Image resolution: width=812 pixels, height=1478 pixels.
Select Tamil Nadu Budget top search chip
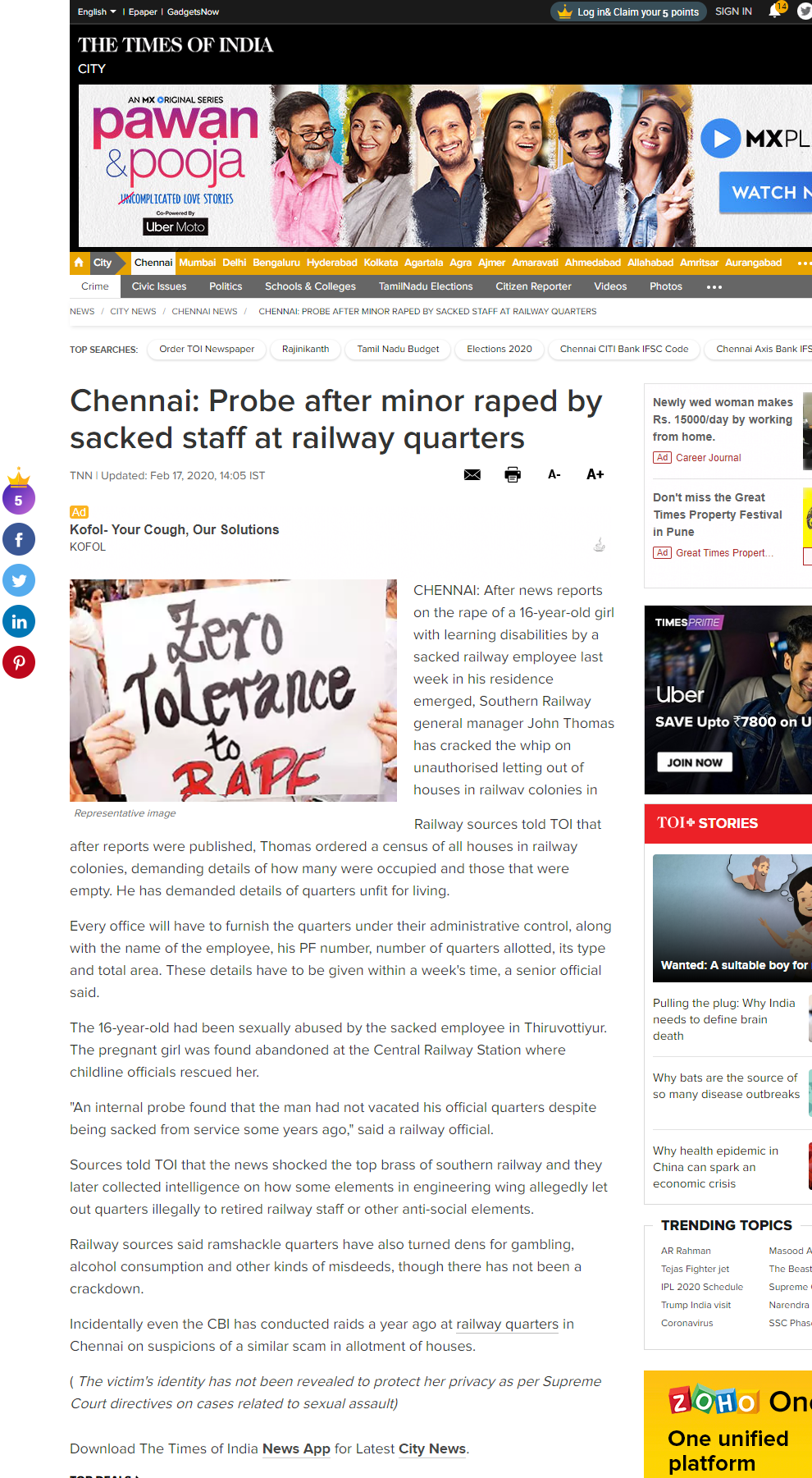pos(399,349)
